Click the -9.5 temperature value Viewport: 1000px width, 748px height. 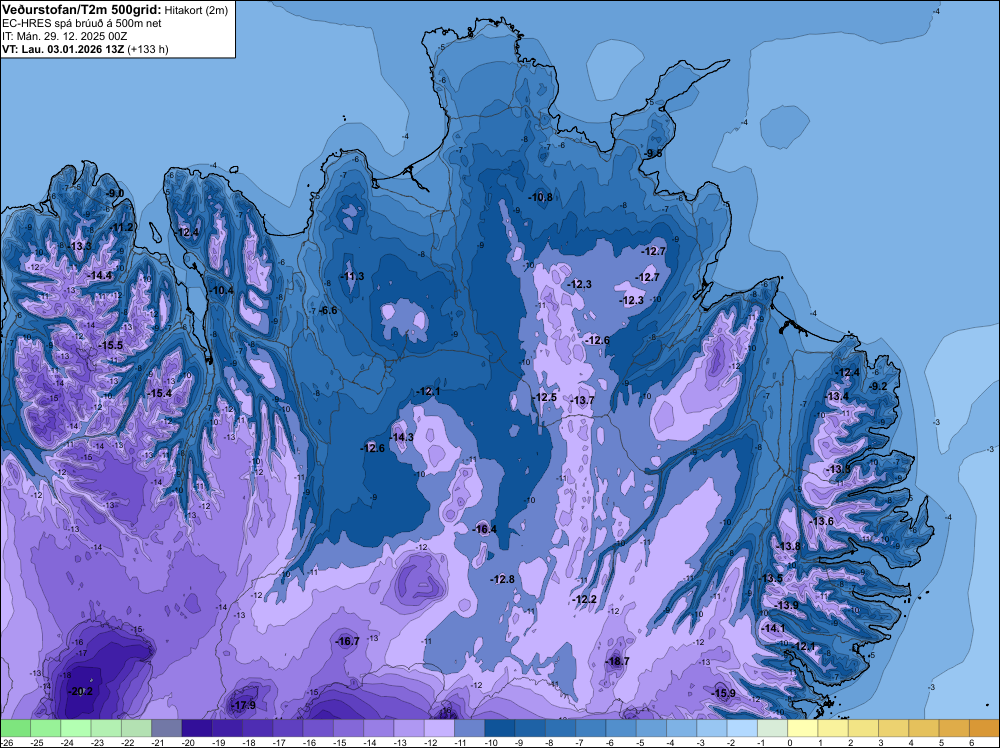coord(654,154)
